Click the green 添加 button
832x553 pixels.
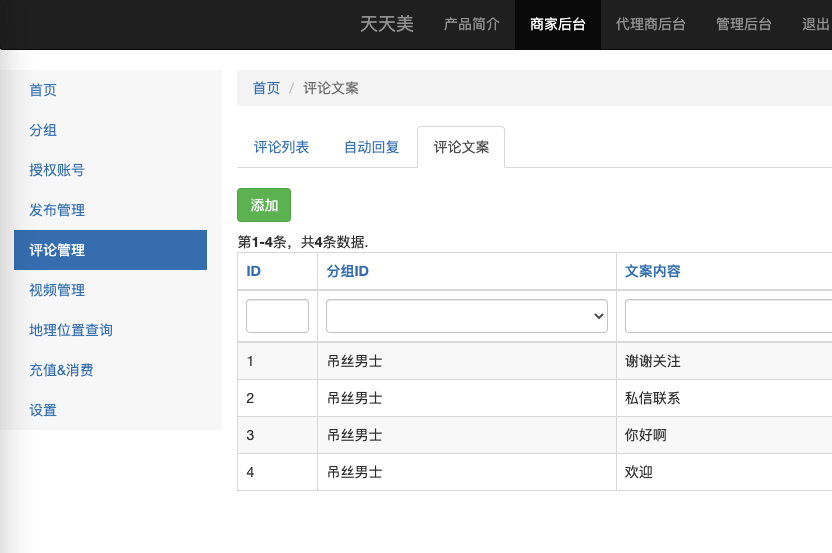click(264, 205)
